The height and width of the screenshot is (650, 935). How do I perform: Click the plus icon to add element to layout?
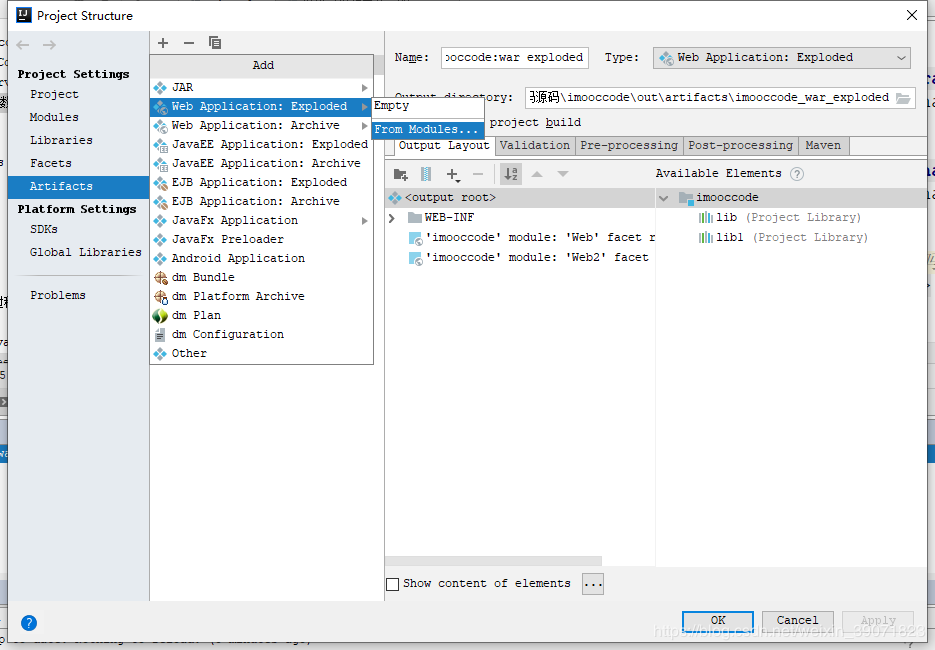(452, 173)
